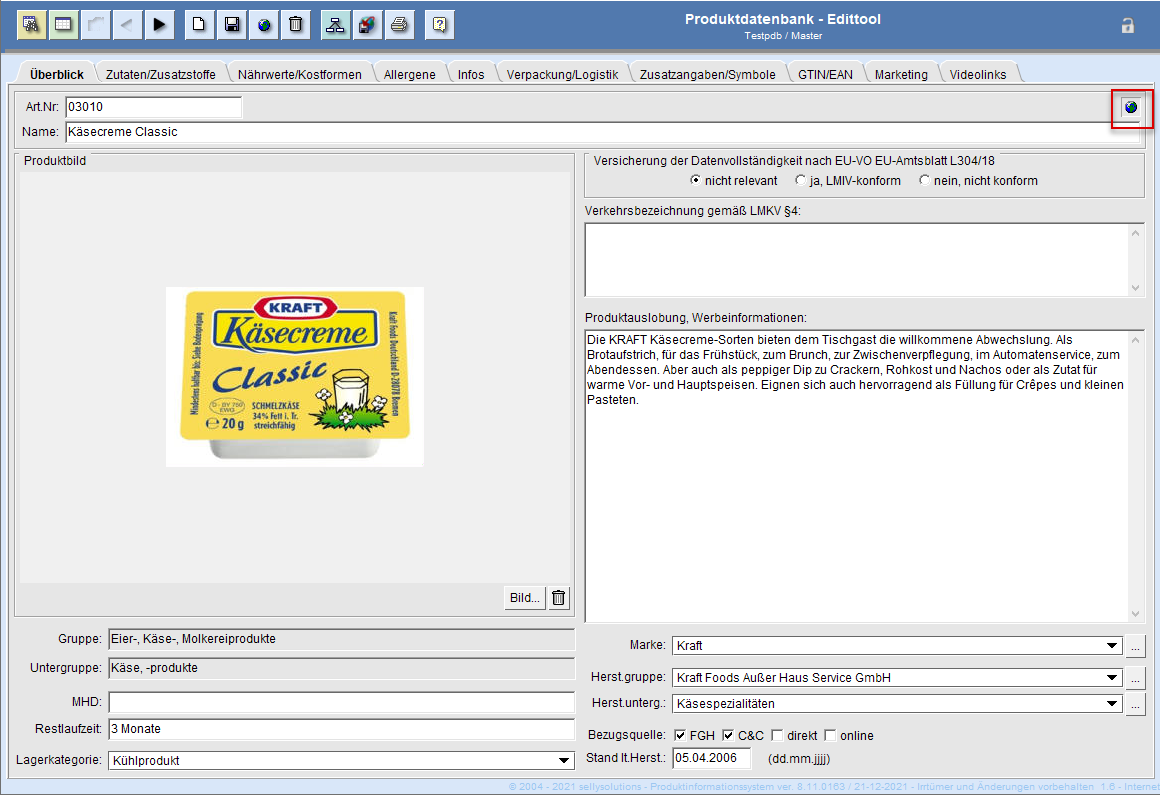Click the Restlaufzeit field '3 Monate'

(x=342, y=728)
